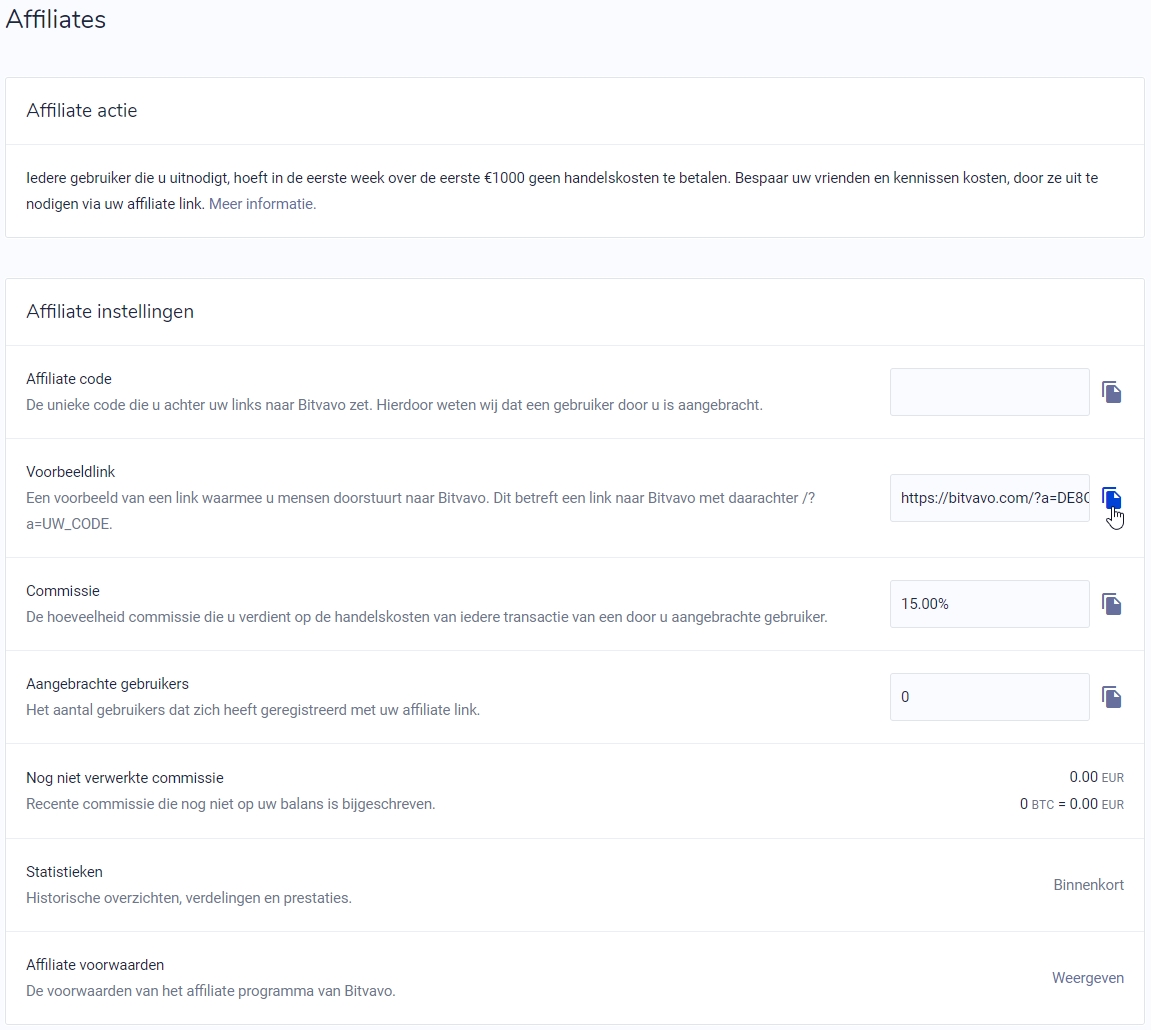Copy the Commissie percentage value
1151x1030 pixels.
click(x=1111, y=604)
